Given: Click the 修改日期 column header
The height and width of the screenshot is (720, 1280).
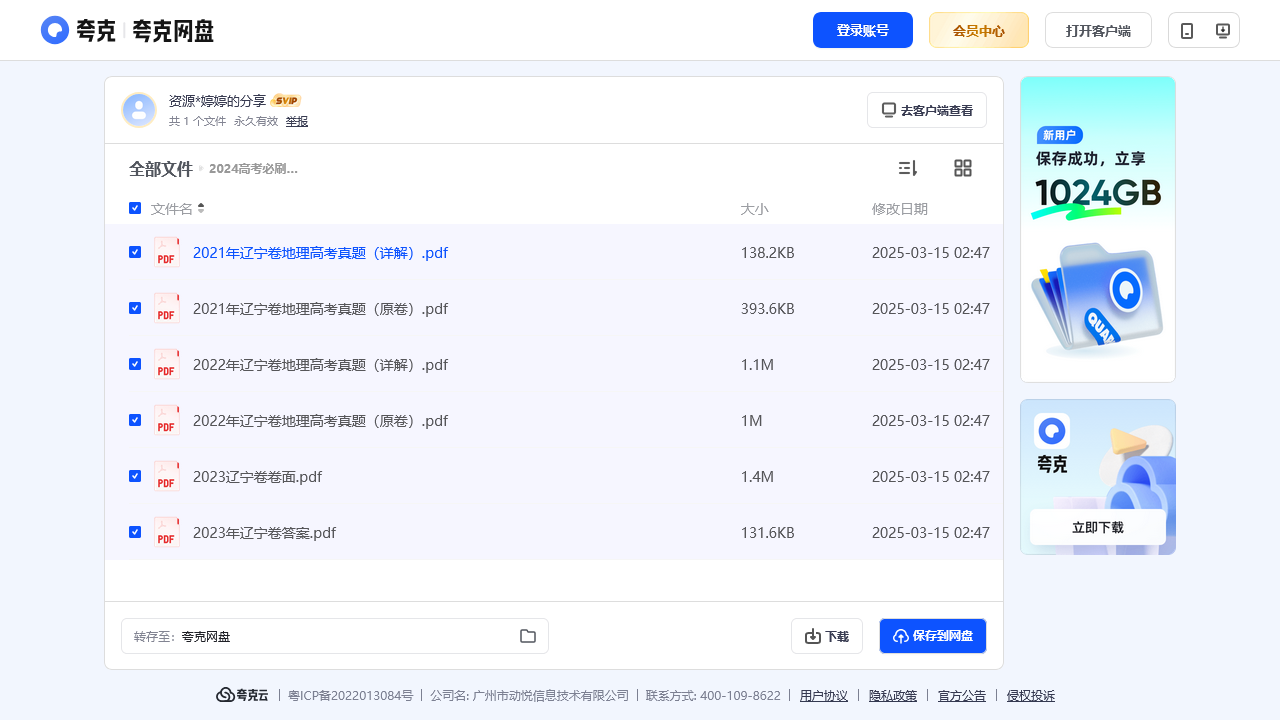Looking at the screenshot, I should [900, 209].
